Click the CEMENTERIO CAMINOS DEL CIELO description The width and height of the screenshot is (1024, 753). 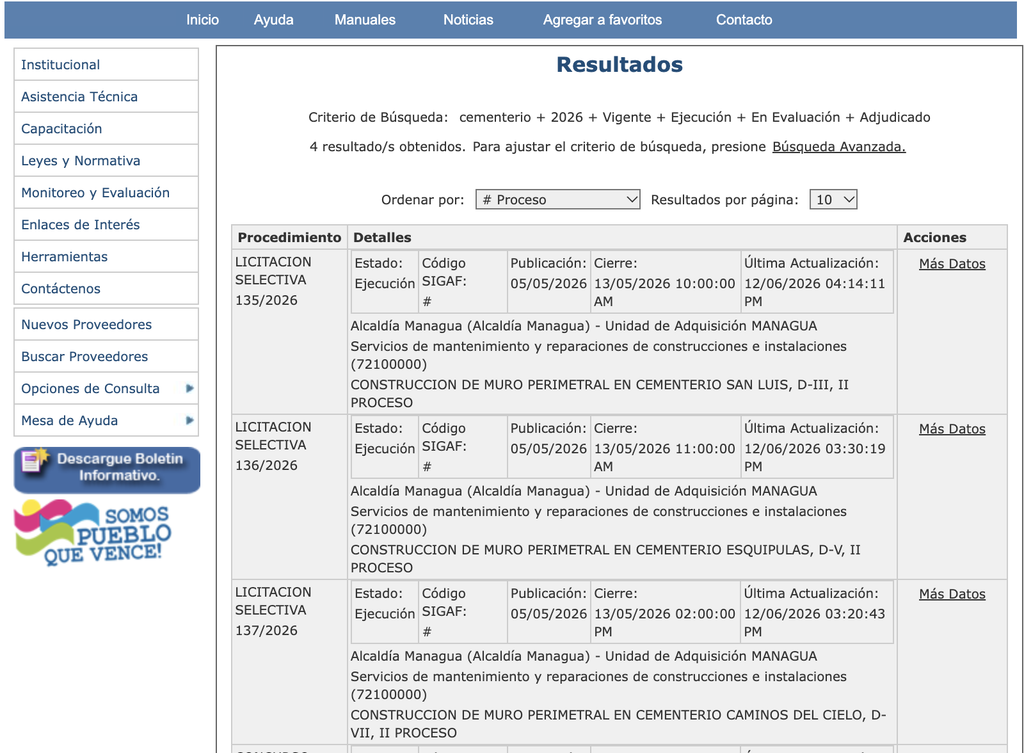coord(618,724)
